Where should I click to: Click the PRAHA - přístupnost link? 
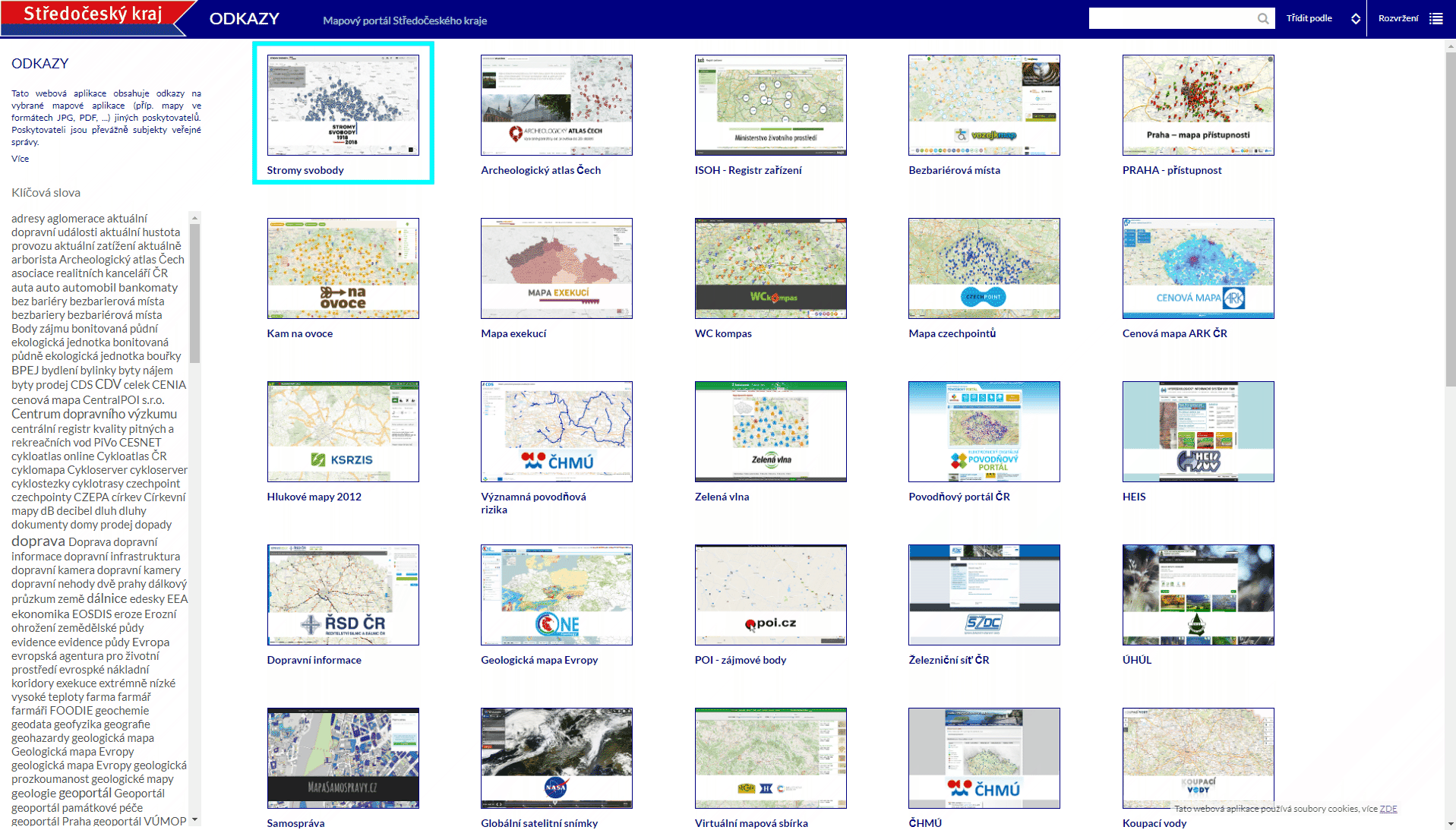pos(1172,170)
